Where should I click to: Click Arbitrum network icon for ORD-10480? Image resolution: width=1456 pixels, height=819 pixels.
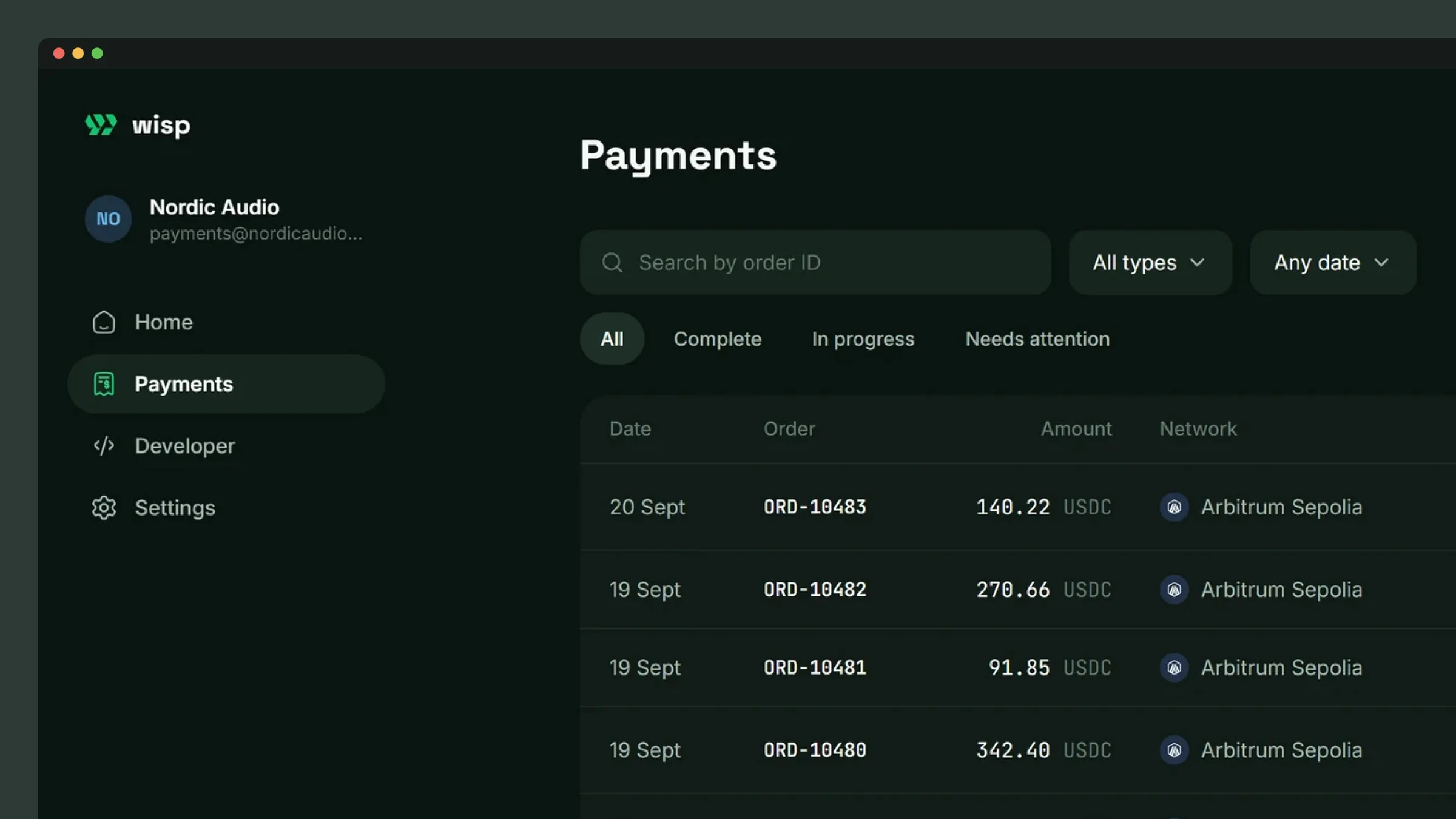tap(1174, 750)
